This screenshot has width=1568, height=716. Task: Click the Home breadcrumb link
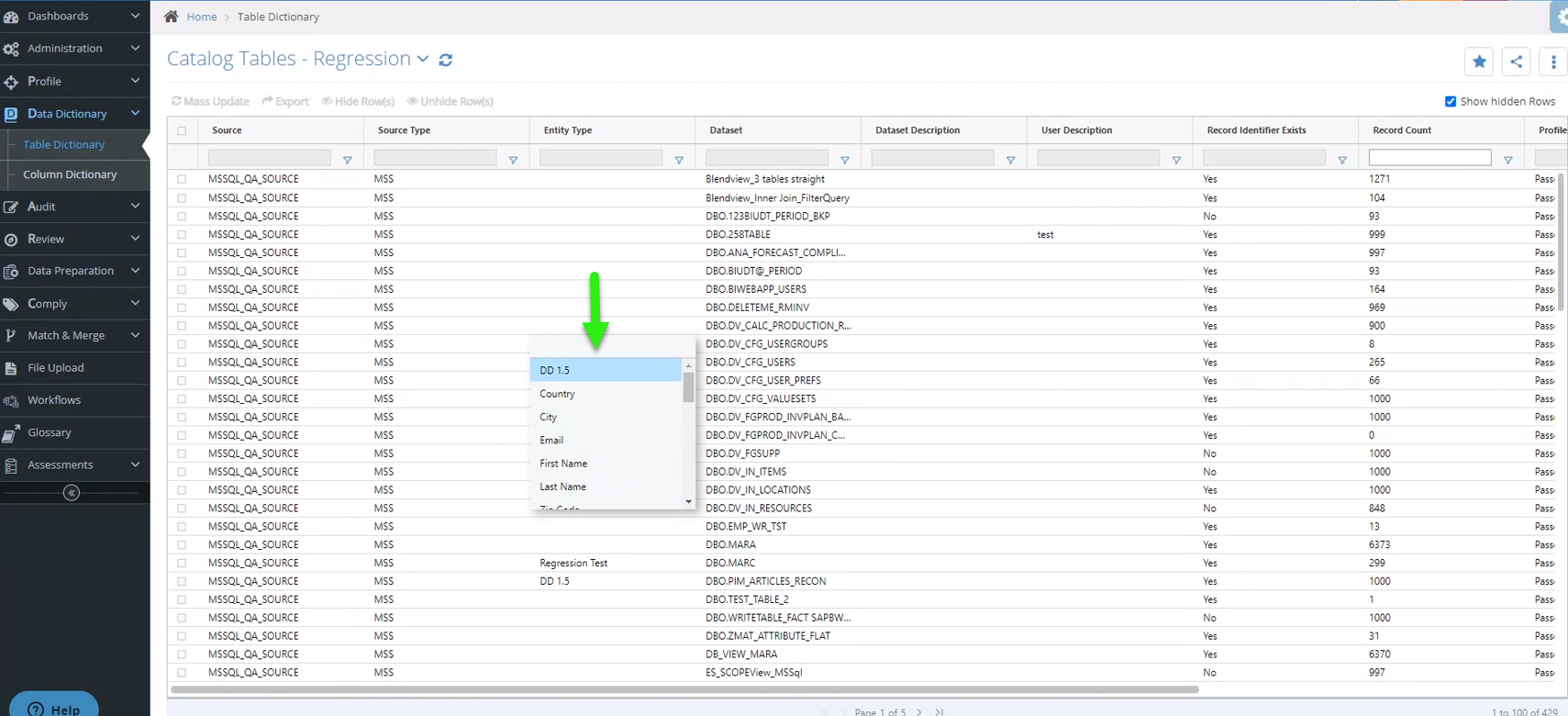pyautogui.click(x=202, y=17)
